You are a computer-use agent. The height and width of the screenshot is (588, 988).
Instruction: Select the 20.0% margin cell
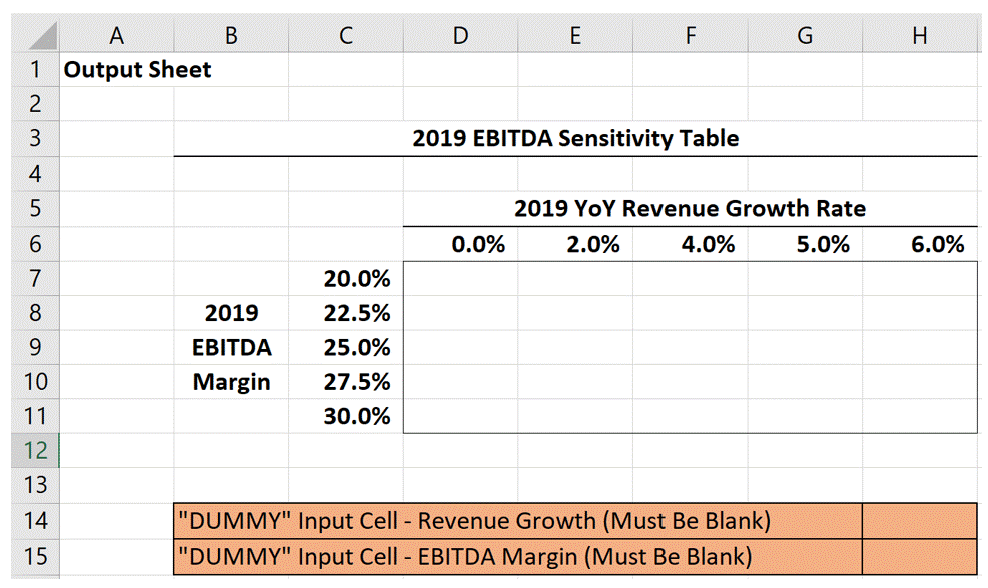click(345, 279)
